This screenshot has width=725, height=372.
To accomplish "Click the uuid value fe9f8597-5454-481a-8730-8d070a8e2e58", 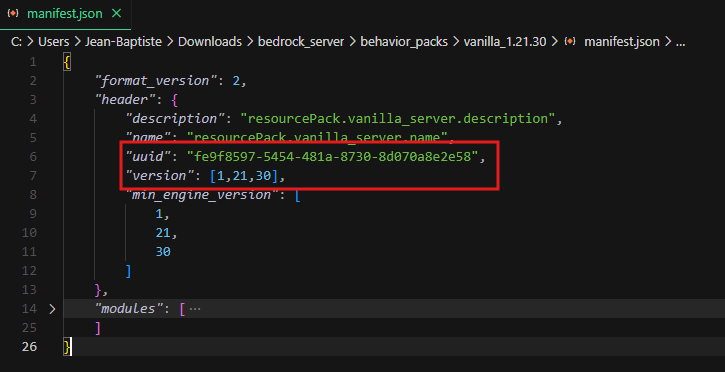I will [332, 157].
